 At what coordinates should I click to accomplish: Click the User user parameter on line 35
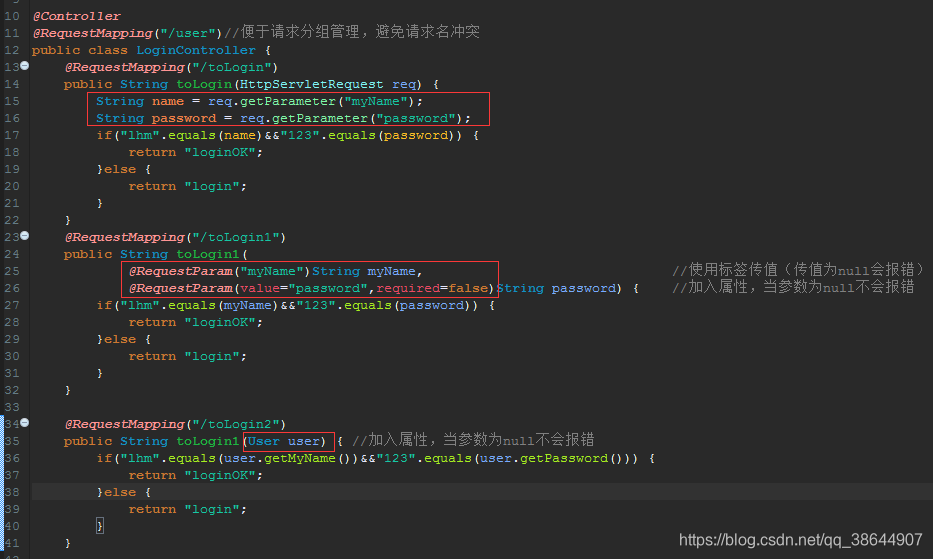click(x=283, y=441)
